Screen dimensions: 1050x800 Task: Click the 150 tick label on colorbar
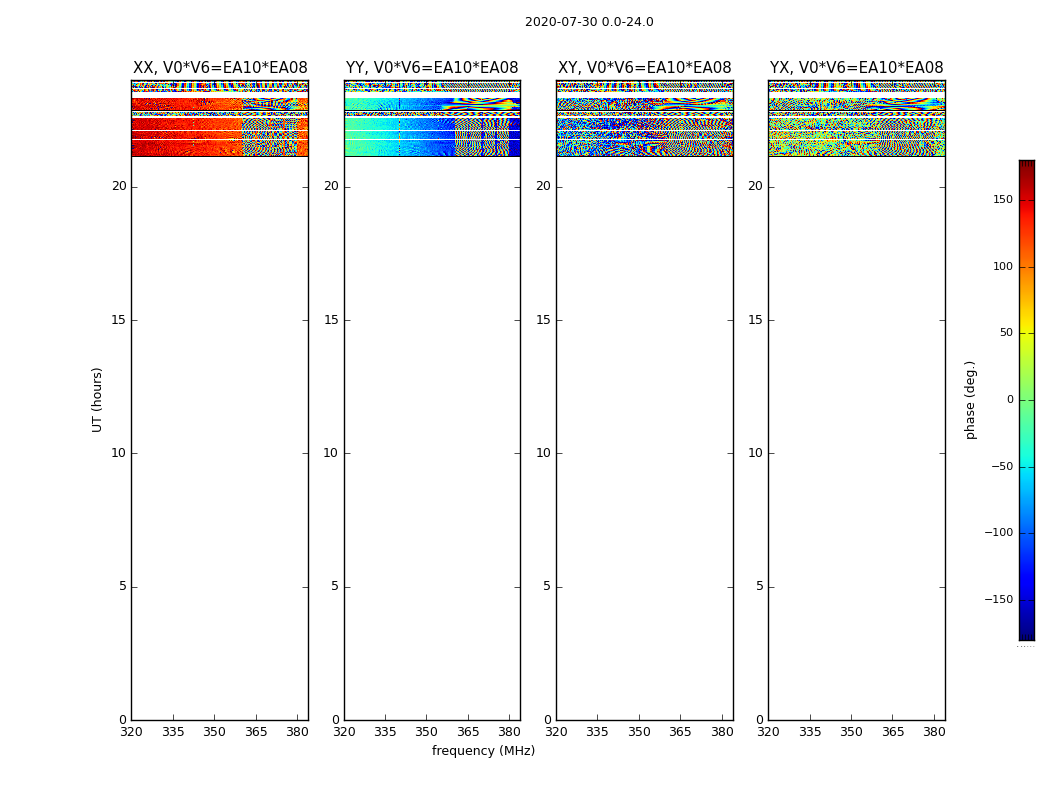click(1002, 200)
